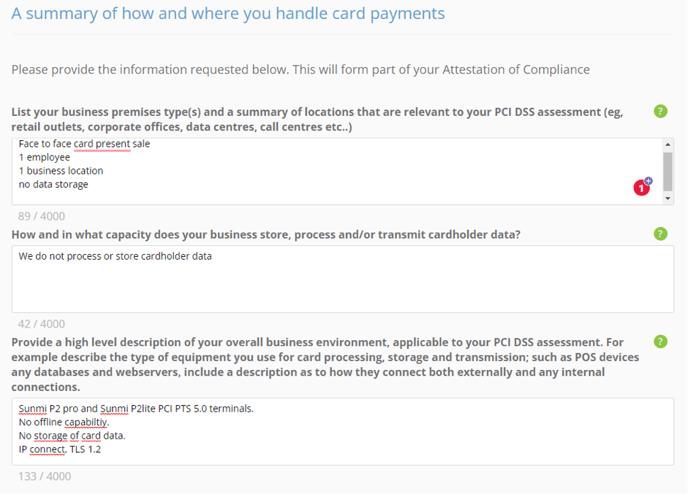688x494 pixels.
Task: Click the small blue plus on badge
Action: pyautogui.click(x=649, y=181)
